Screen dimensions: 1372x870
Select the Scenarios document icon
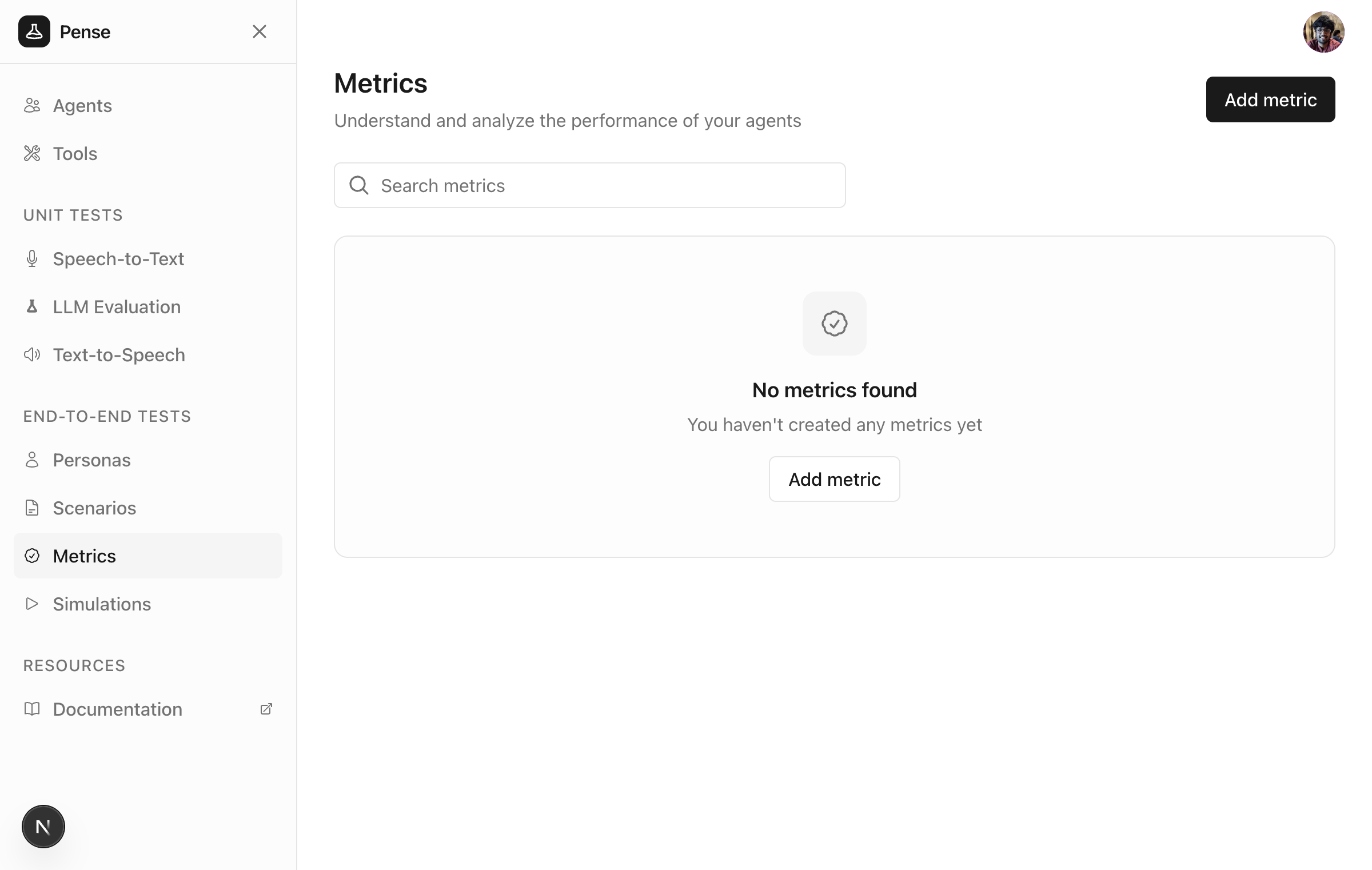[32, 508]
